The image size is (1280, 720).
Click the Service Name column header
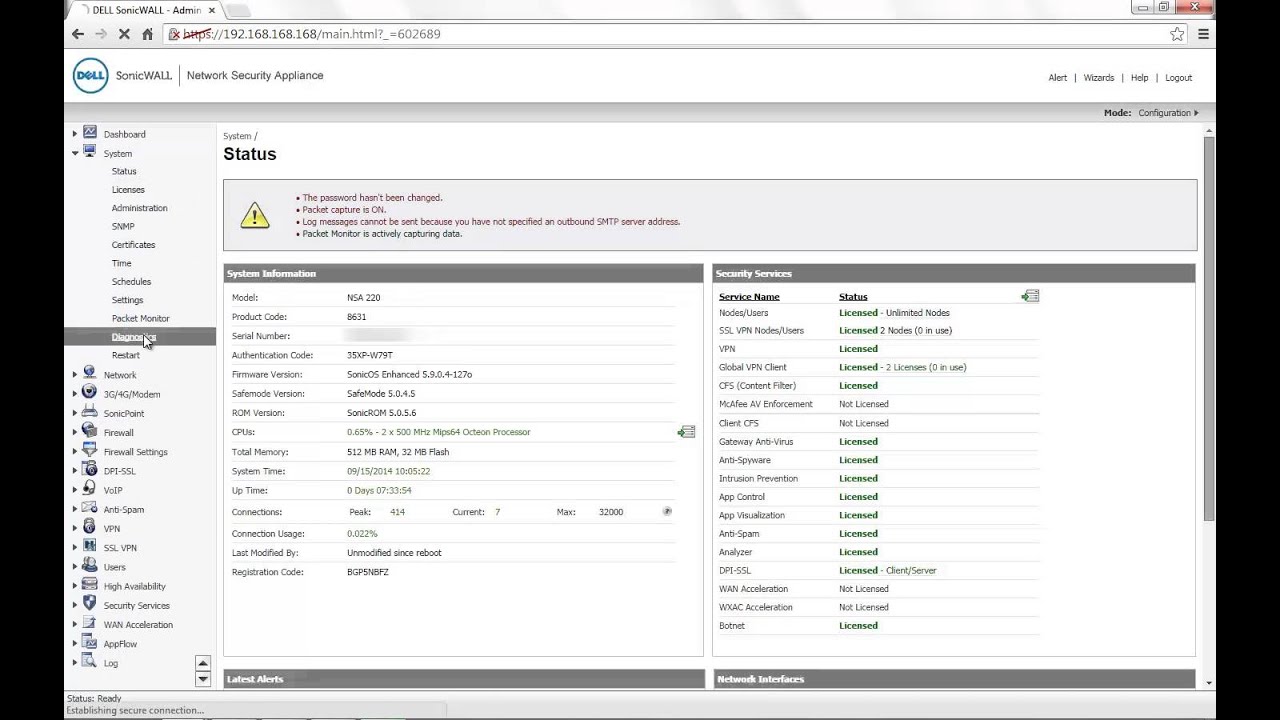pos(749,297)
